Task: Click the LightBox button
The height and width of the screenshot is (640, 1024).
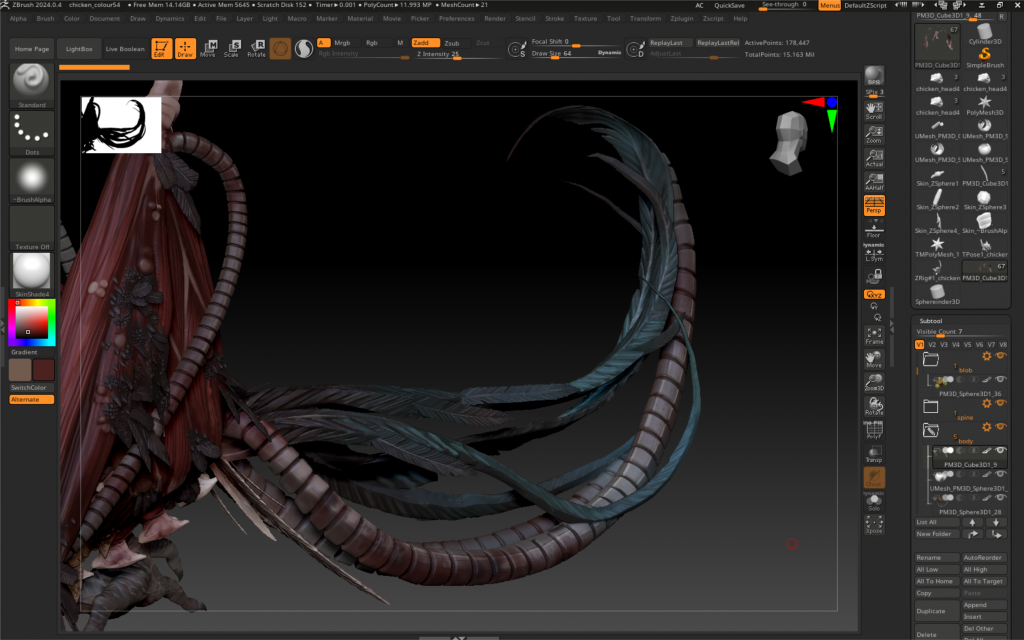Action: click(78, 48)
